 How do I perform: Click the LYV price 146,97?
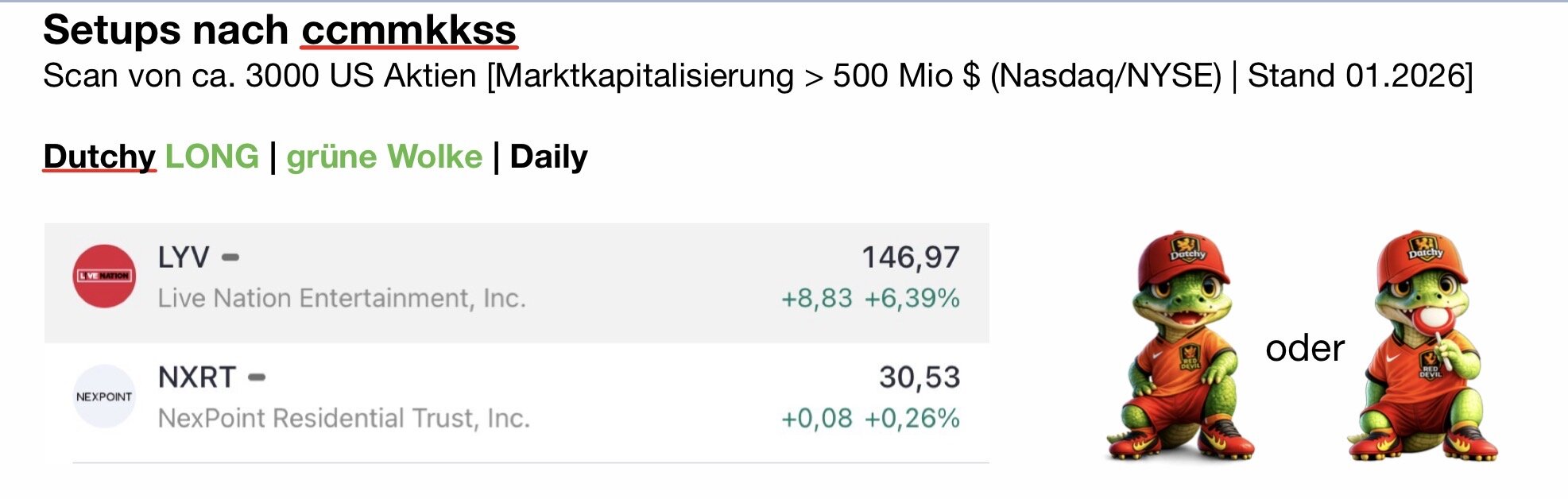(911, 257)
